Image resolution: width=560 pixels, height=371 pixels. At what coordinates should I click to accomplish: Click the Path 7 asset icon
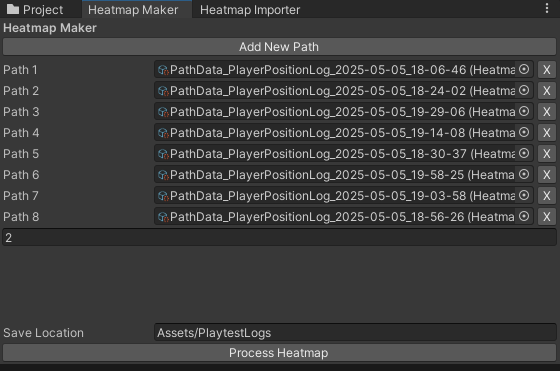click(x=163, y=196)
